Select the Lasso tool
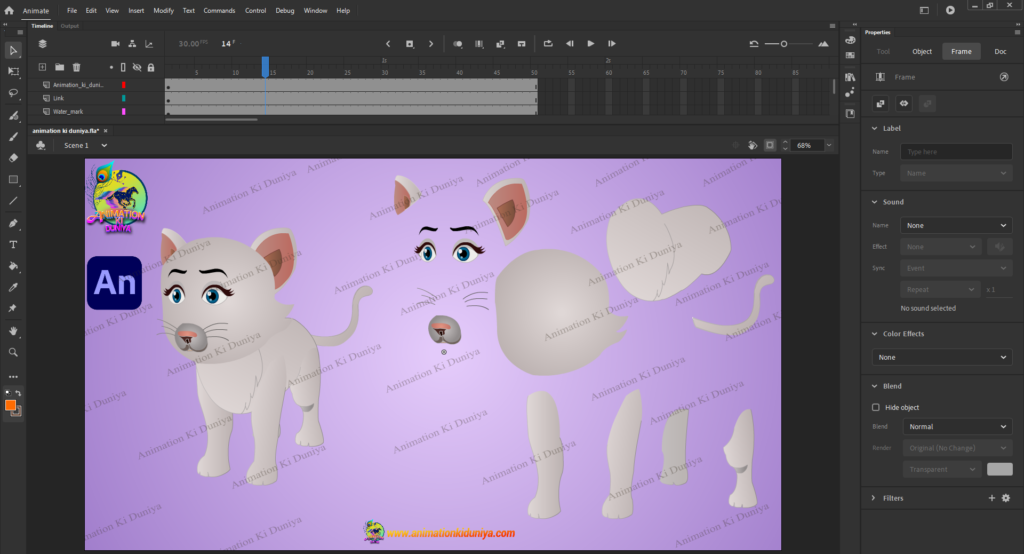The width and height of the screenshot is (1024, 554). (13, 93)
